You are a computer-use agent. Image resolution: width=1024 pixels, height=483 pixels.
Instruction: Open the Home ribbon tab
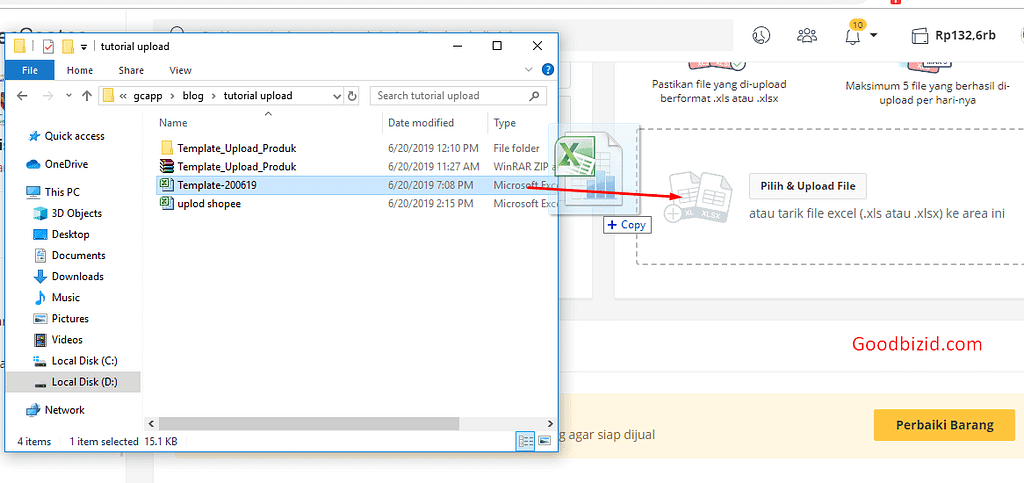point(80,70)
